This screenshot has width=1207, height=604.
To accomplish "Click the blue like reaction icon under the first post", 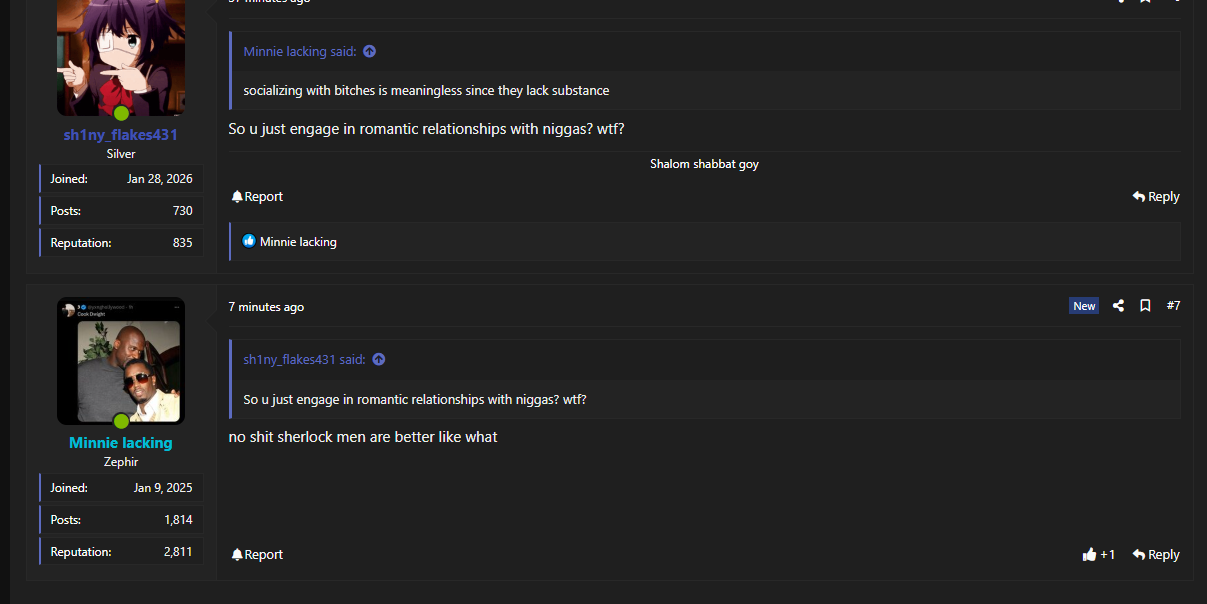I will 249,241.
